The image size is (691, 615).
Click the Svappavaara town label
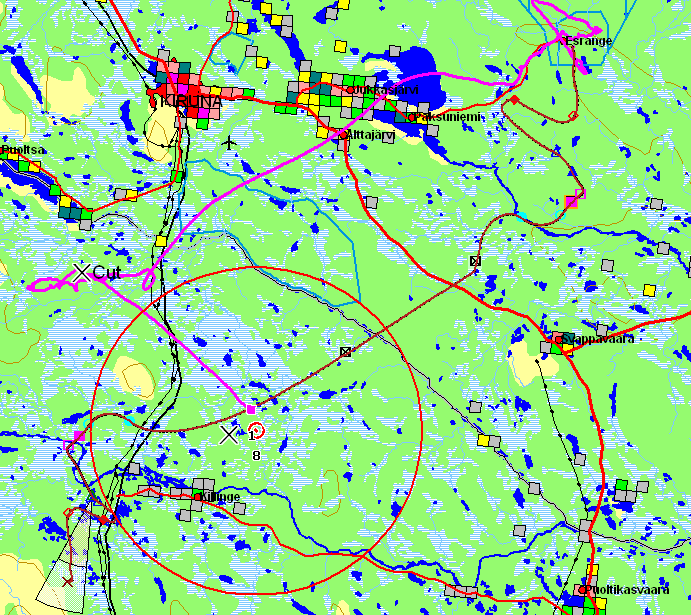(x=598, y=339)
